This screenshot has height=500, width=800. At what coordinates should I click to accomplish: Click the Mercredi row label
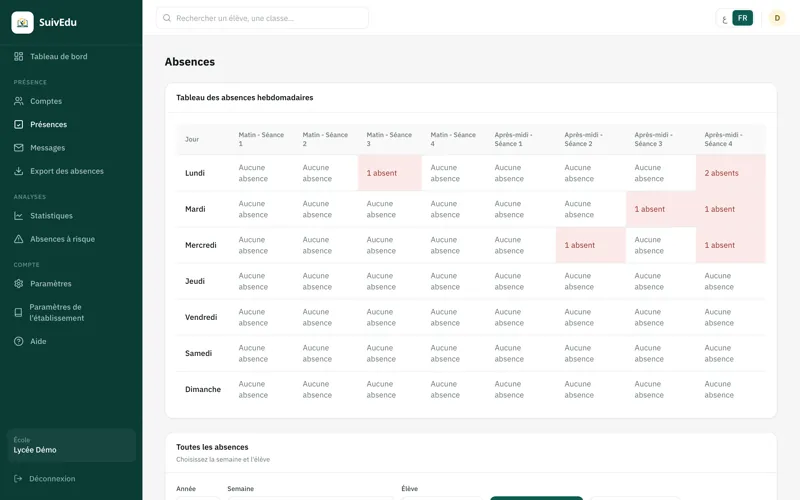pos(201,245)
